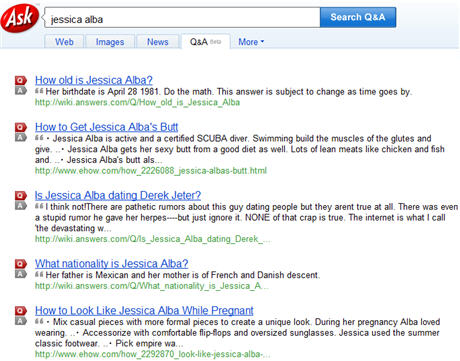
Task: Click text "Her birthdate is April 28 1981"
Action: 103,92
